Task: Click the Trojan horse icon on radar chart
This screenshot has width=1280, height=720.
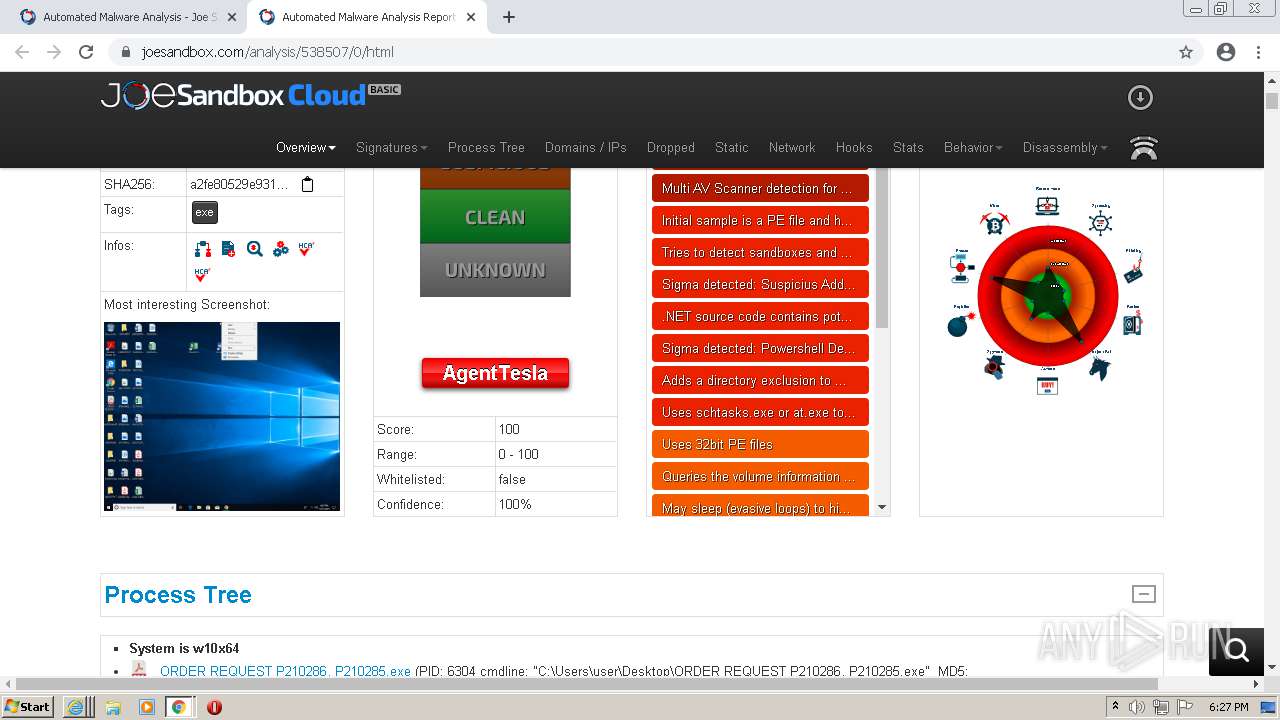Action: pyautogui.click(x=1099, y=367)
